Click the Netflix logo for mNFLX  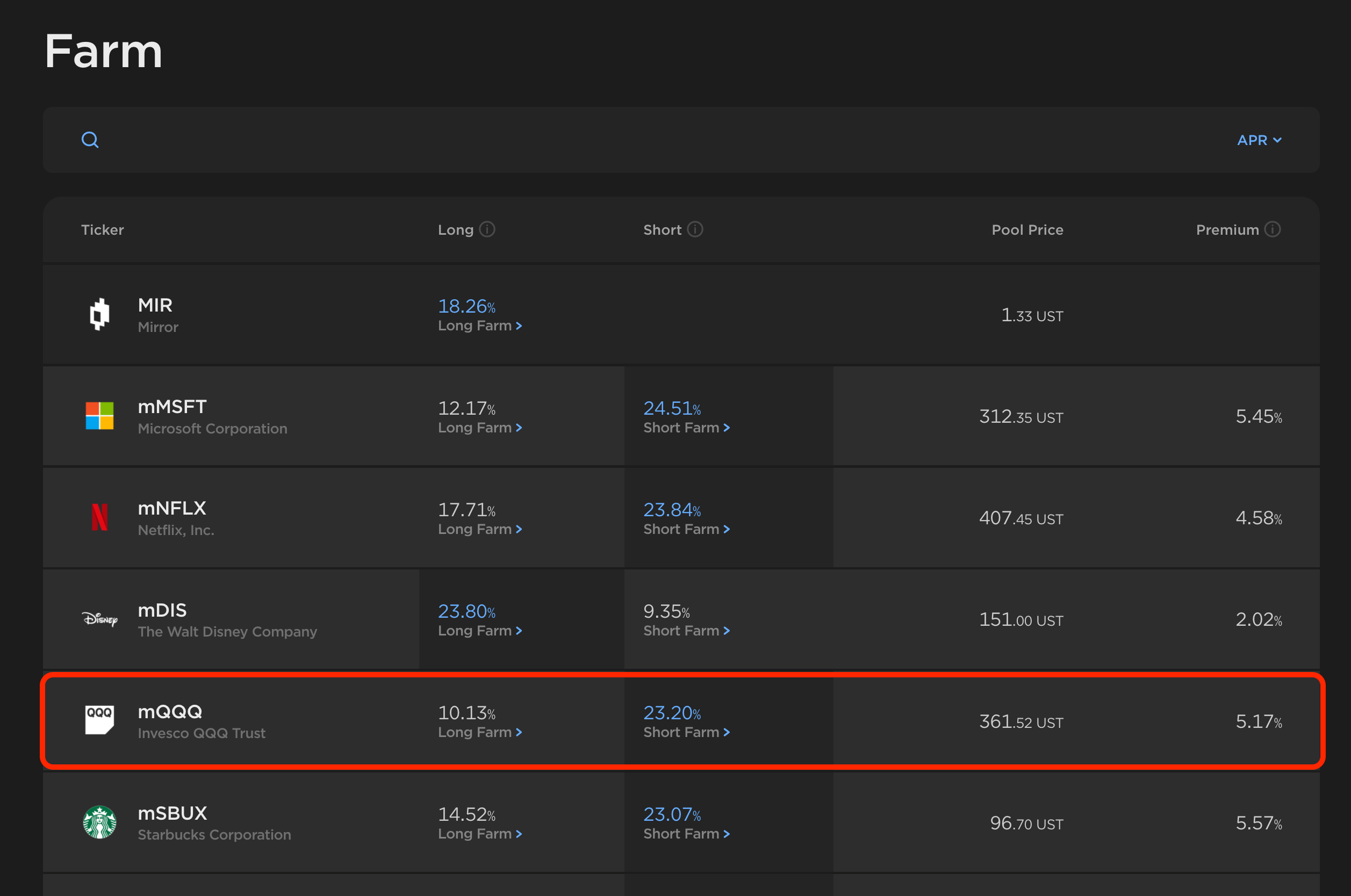click(99, 517)
